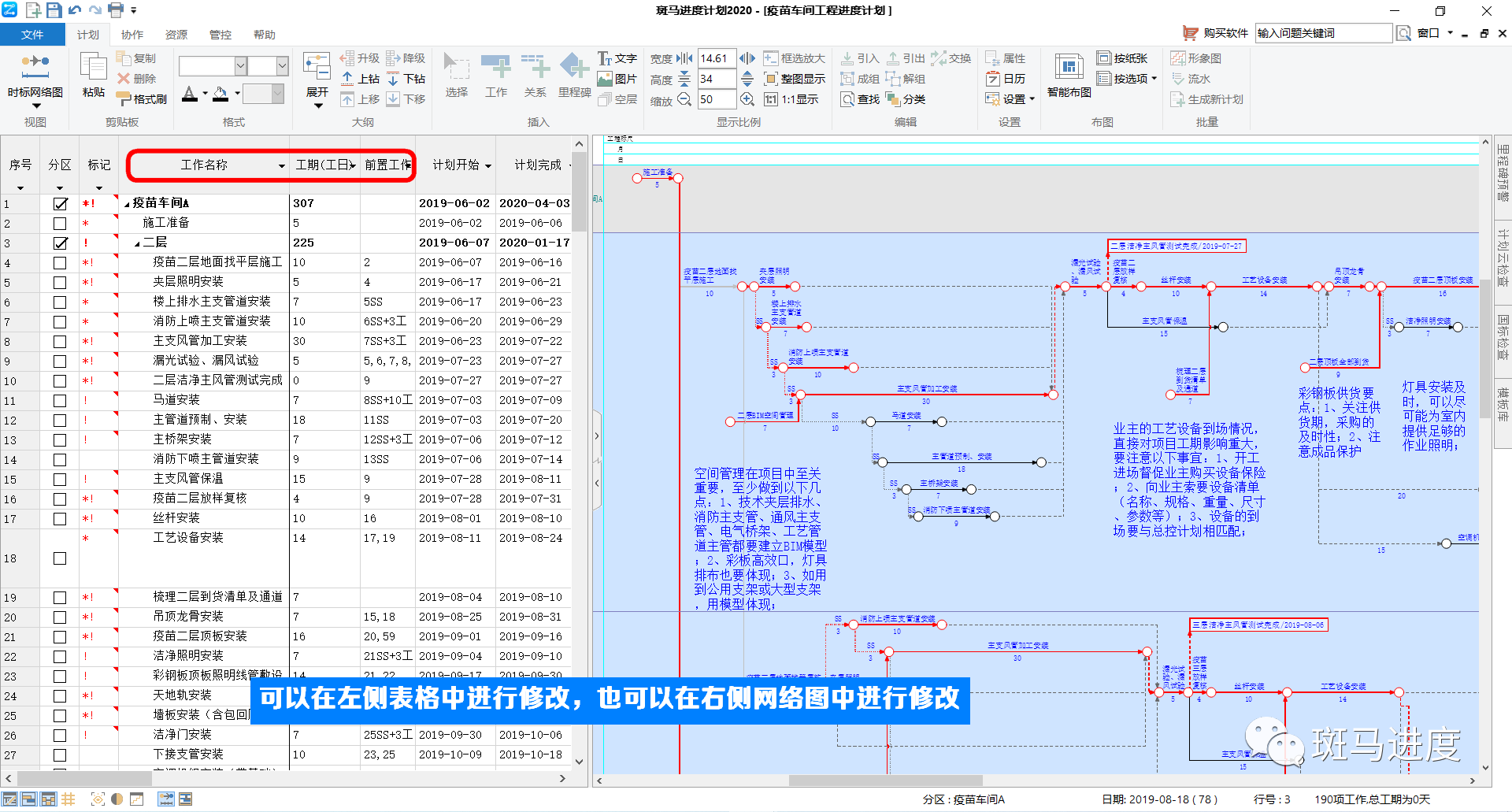Click the fill color bucket swatch
This screenshot has height=812, width=1512.
pos(220,95)
